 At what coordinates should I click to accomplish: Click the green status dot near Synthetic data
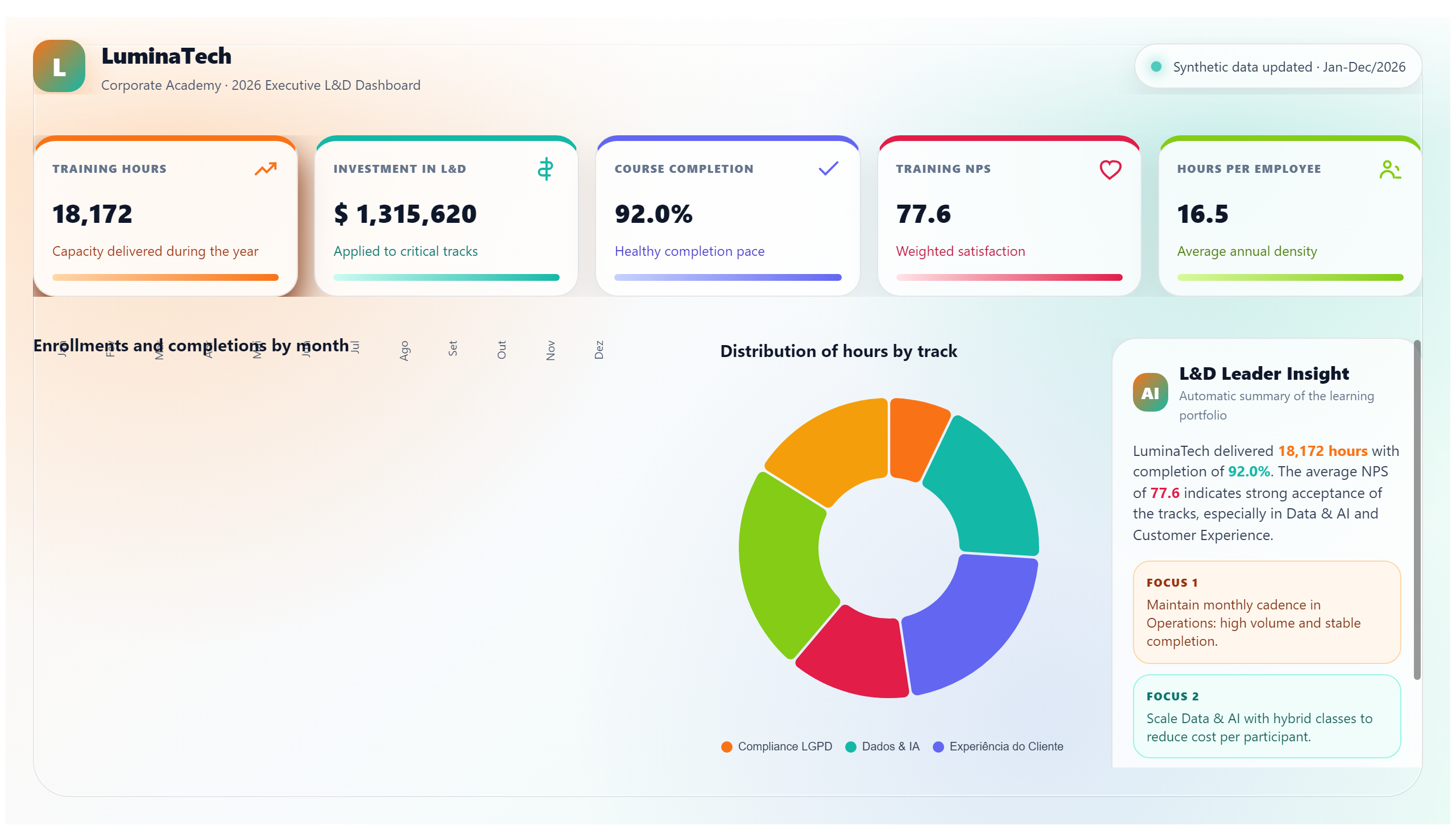(x=1156, y=67)
